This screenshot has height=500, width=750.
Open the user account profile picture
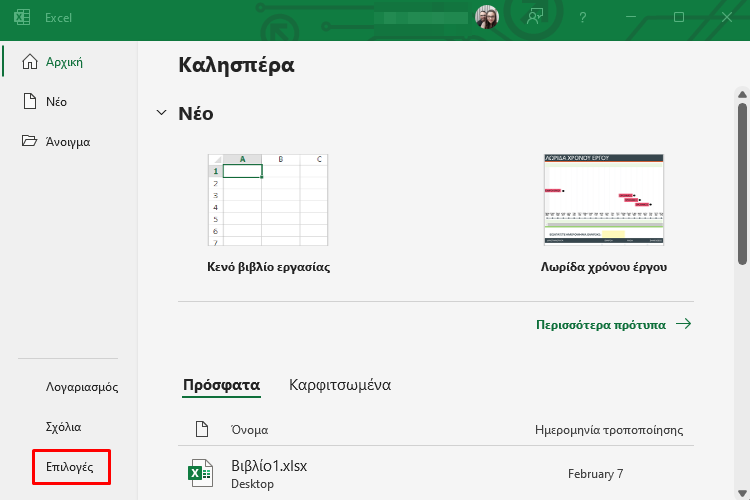coord(487,17)
